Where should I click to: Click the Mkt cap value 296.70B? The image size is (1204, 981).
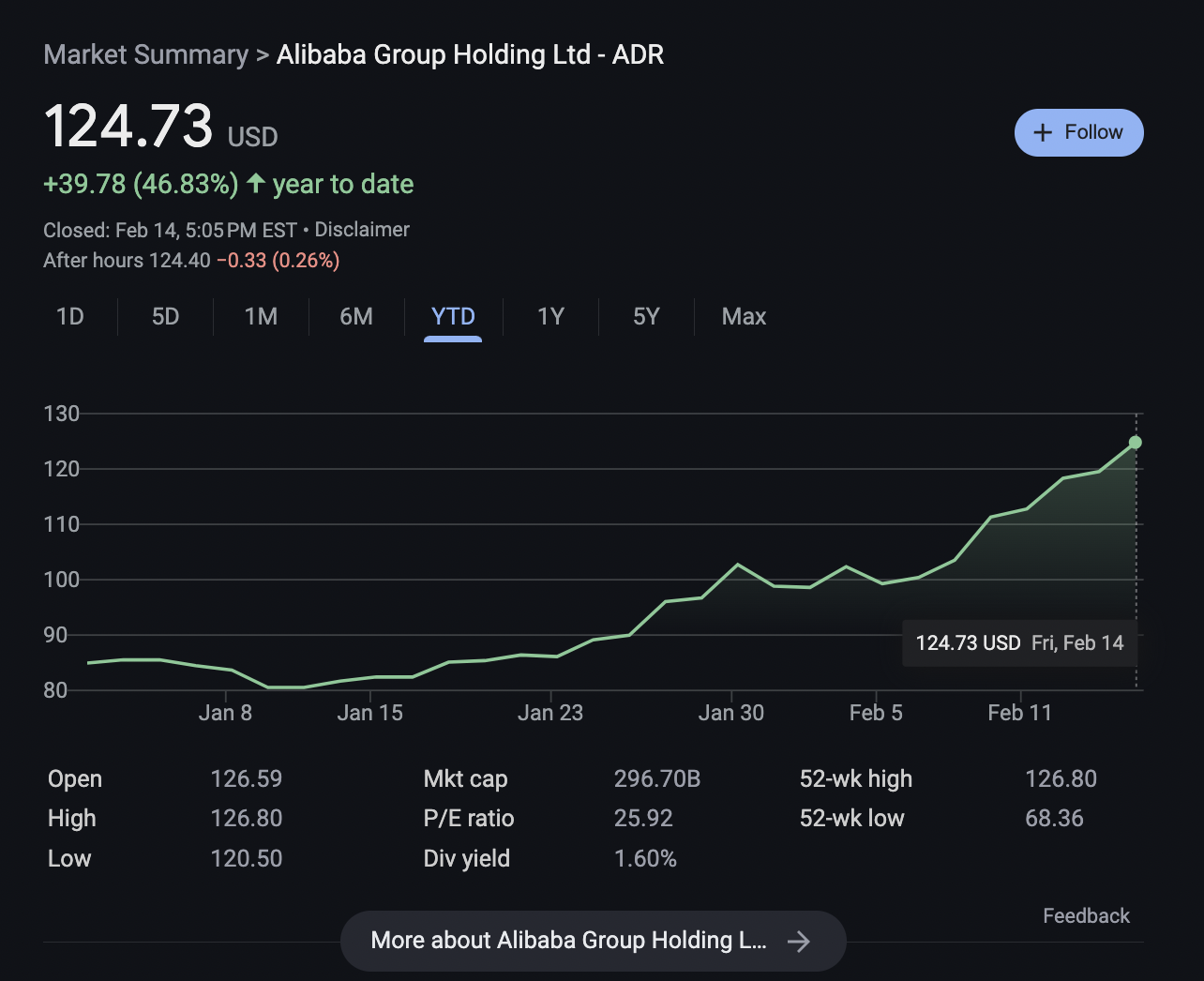(657, 778)
